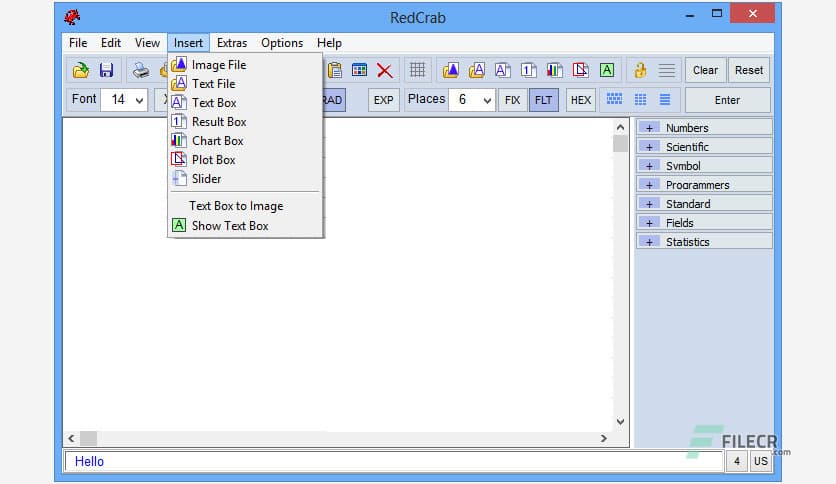Click the Reset button
836x484 pixels.
coord(749,70)
